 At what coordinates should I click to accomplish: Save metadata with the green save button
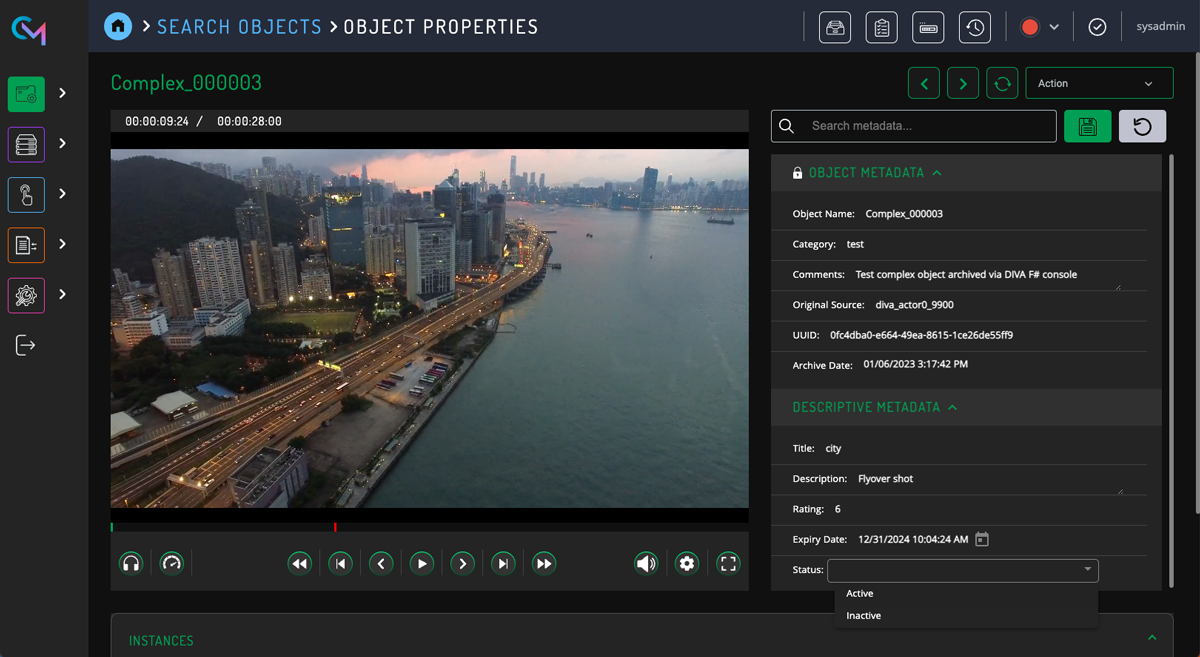click(1087, 126)
